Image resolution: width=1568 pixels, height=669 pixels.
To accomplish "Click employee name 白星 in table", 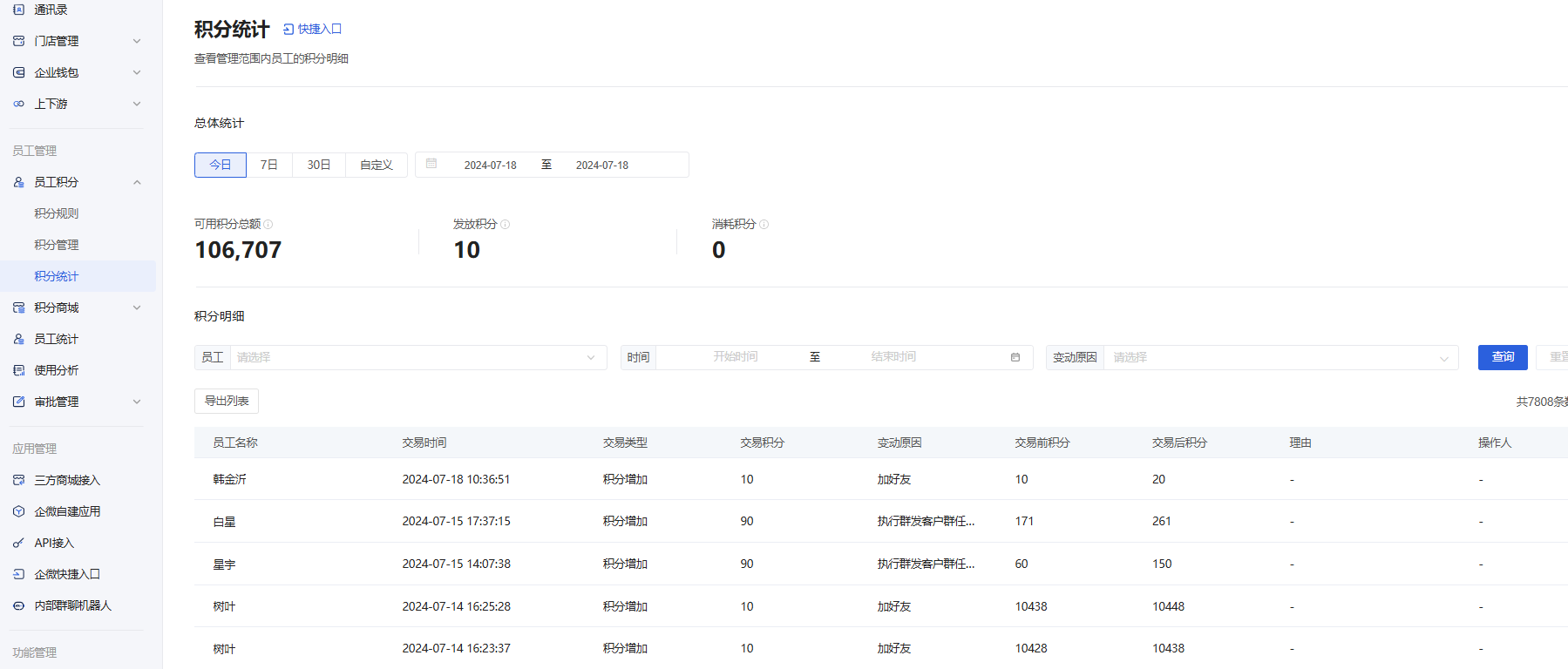I will (225, 522).
